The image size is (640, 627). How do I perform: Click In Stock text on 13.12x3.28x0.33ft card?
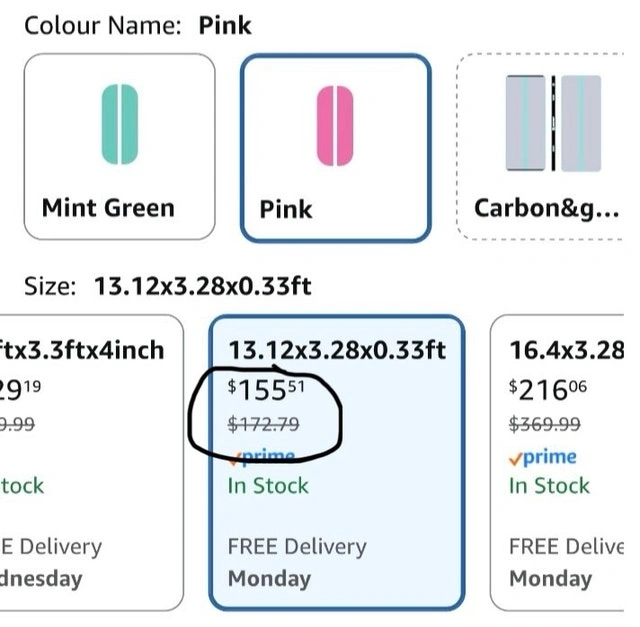click(x=268, y=486)
